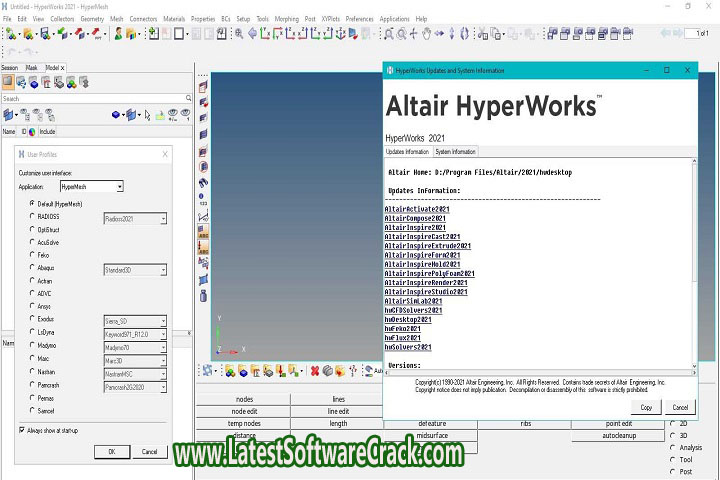Toggle the isolate-only eye icon marked 1
This screenshot has height=480, width=720.
(x=185, y=115)
